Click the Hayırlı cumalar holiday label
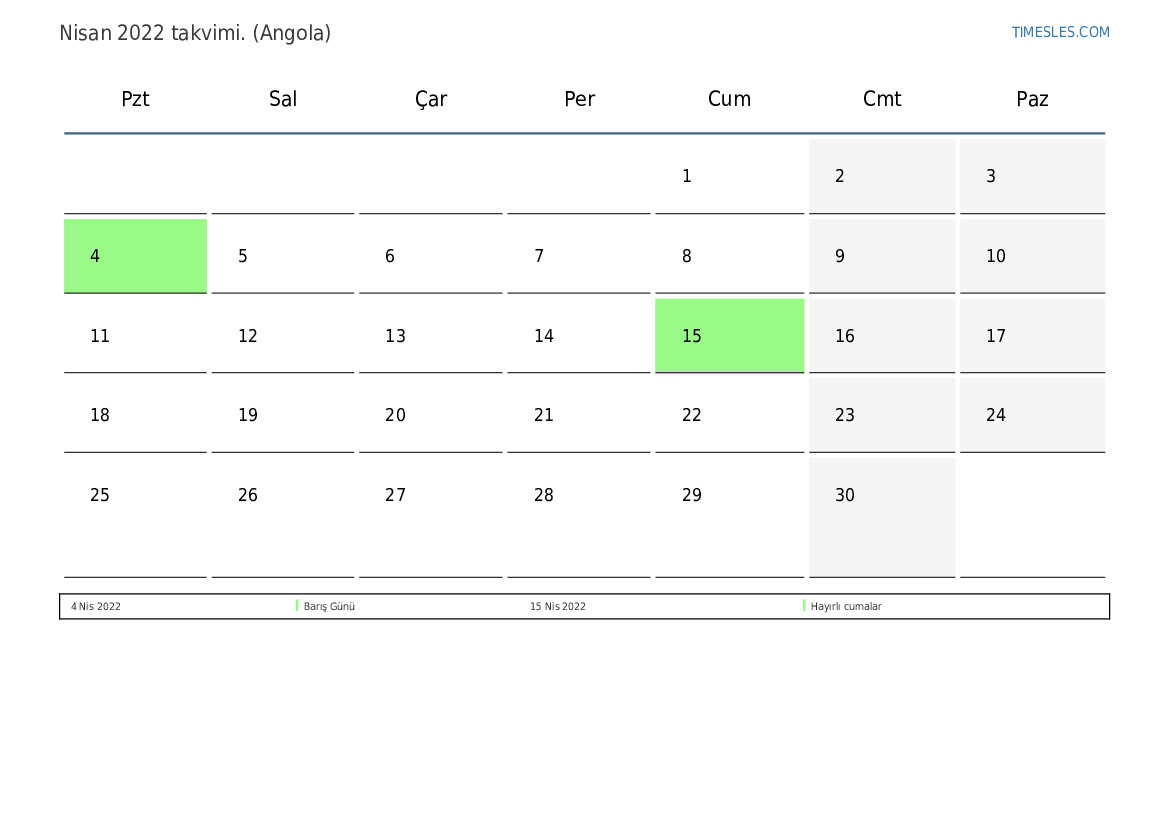Screen dimensions: 1169x827 [845, 606]
